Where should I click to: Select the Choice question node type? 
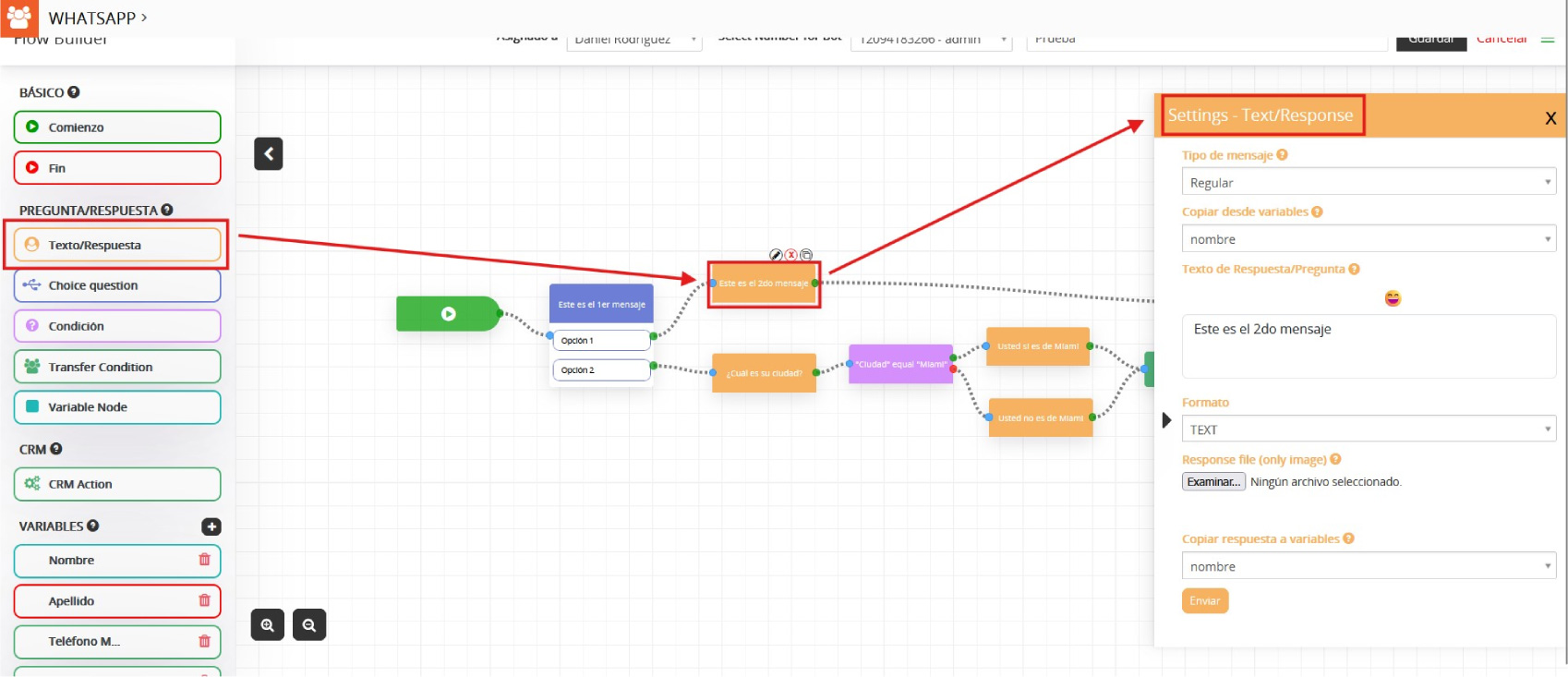(x=117, y=285)
